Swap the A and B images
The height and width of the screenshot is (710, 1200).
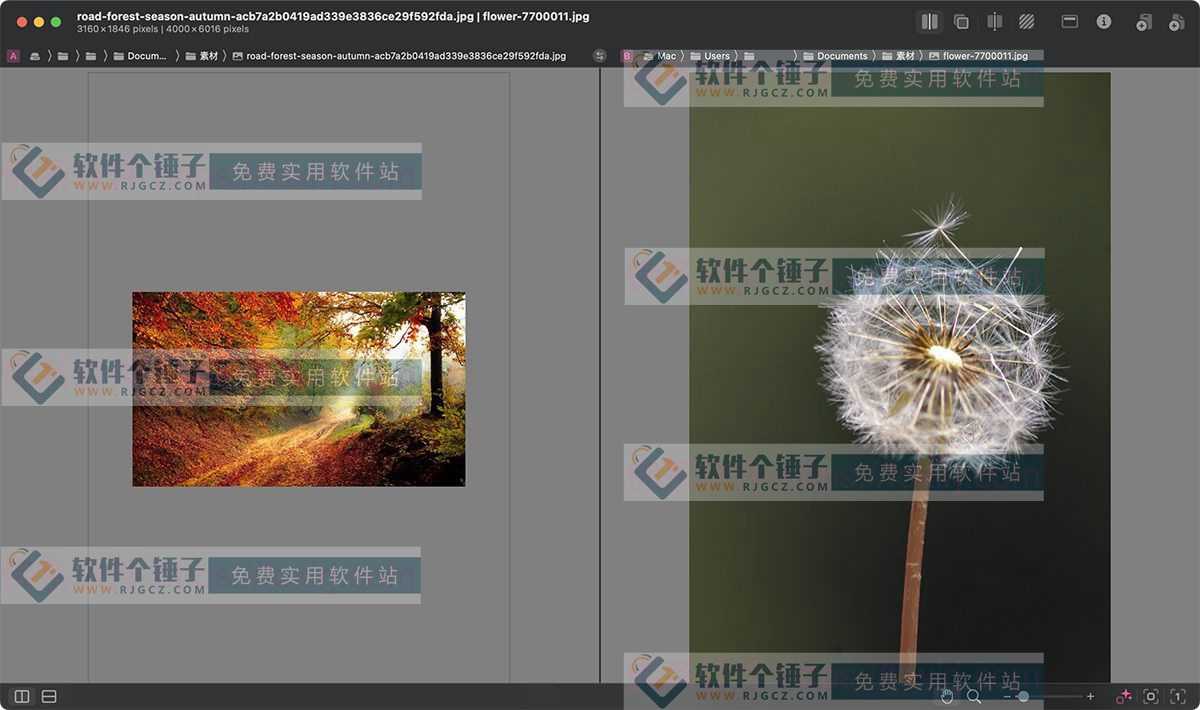[x=599, y=56]
